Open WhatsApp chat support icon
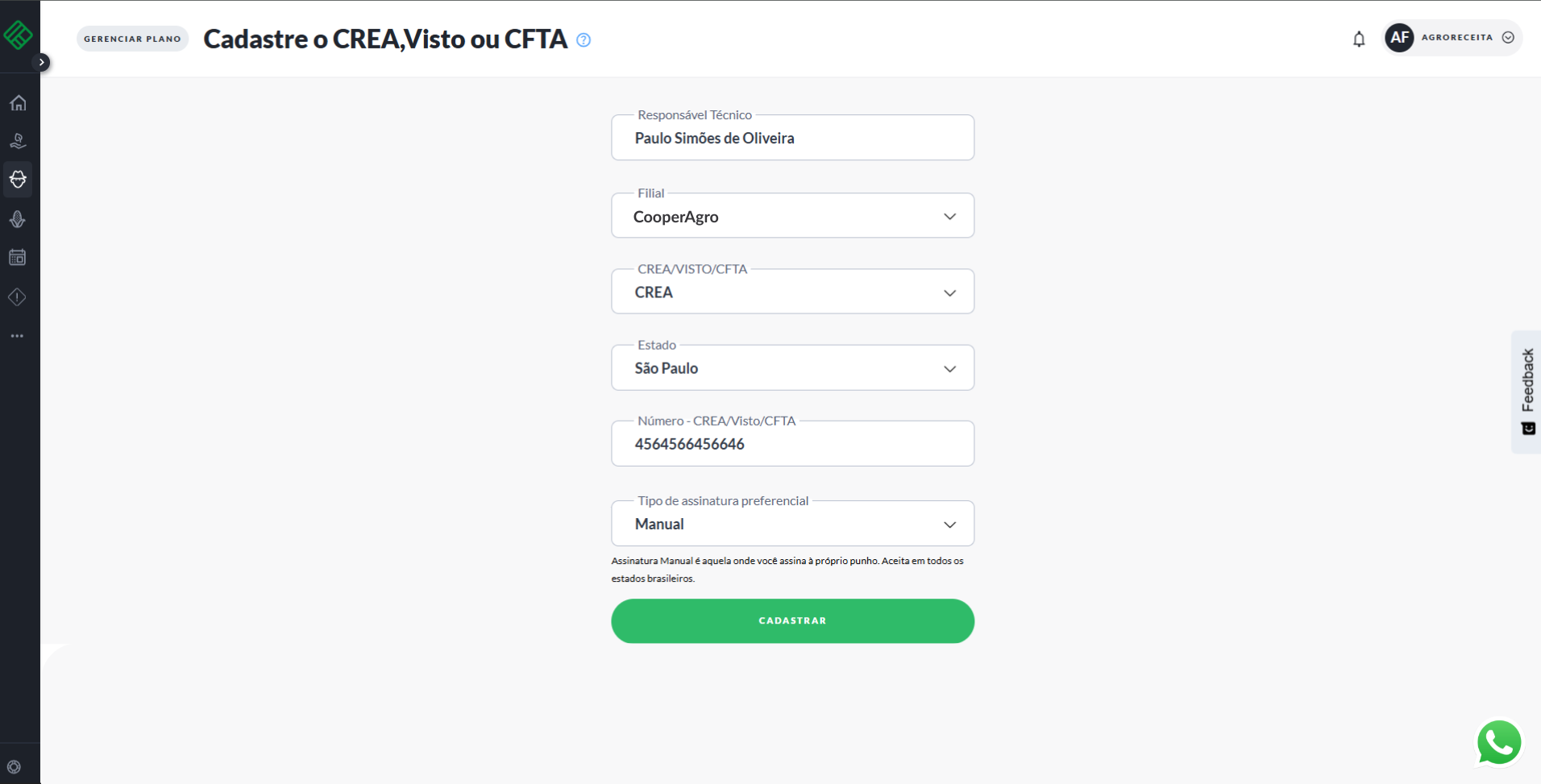Screen dimensions: 1541x784 (x=1498, y=742)
